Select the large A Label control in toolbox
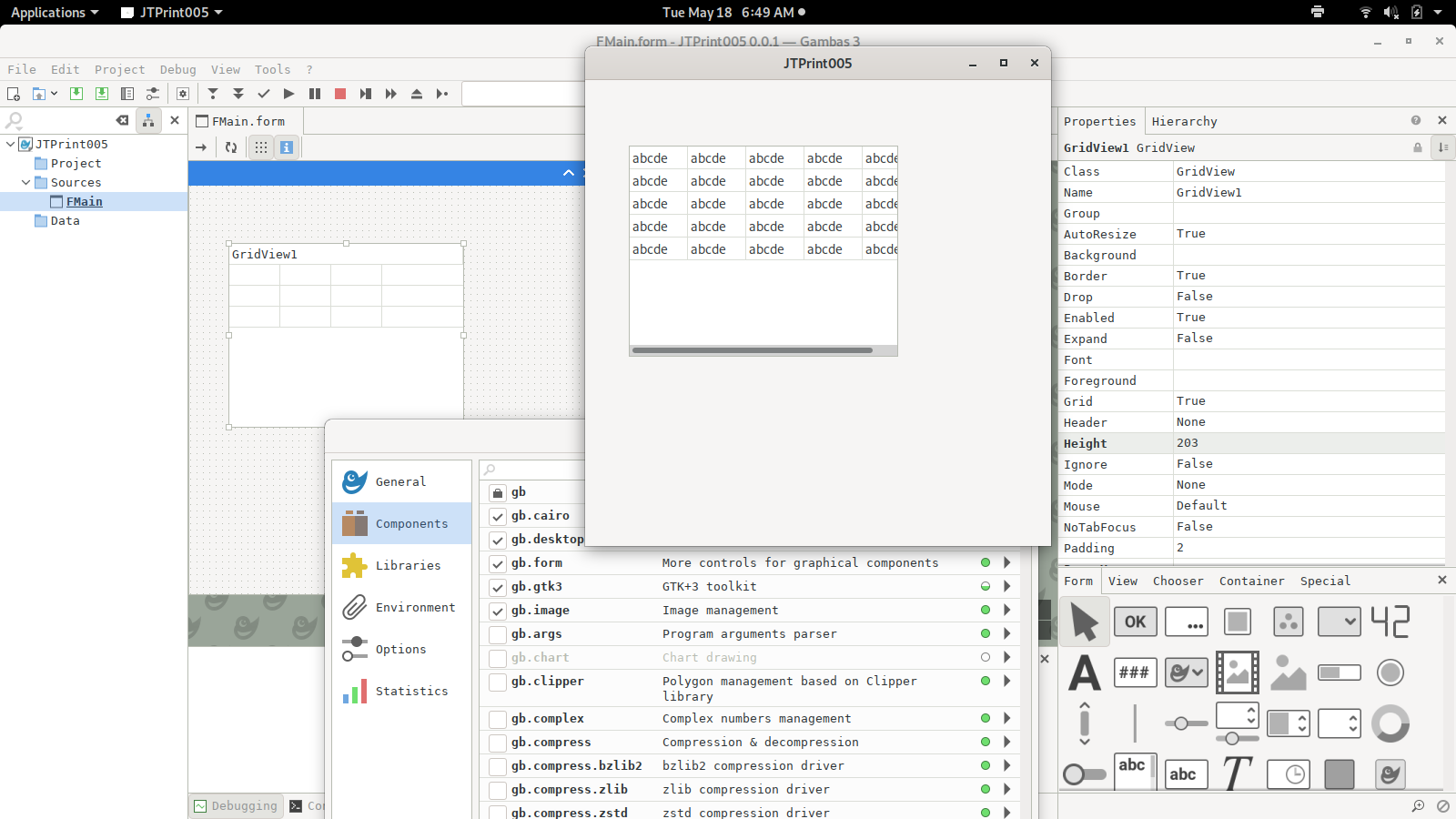The image size is (1456, 819). (x=1084, y=673)
